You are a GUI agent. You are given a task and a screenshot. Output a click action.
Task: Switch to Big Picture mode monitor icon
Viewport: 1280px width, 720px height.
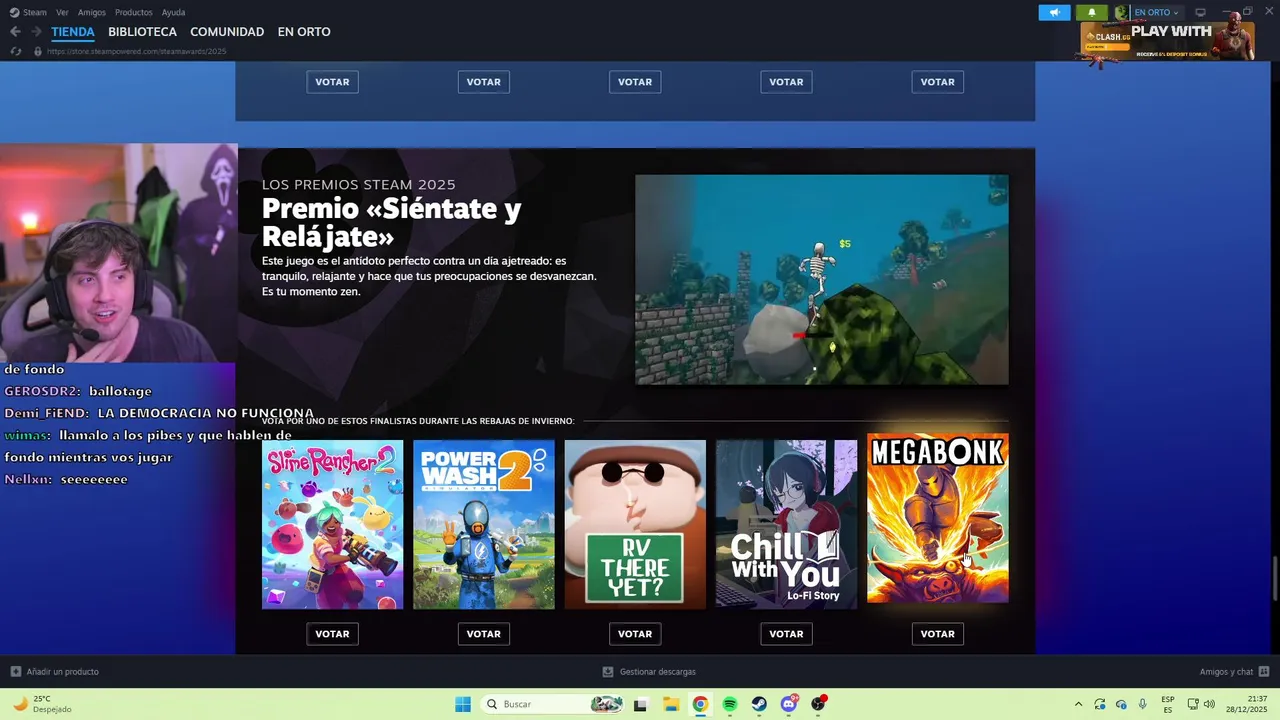pos(1200,12)
